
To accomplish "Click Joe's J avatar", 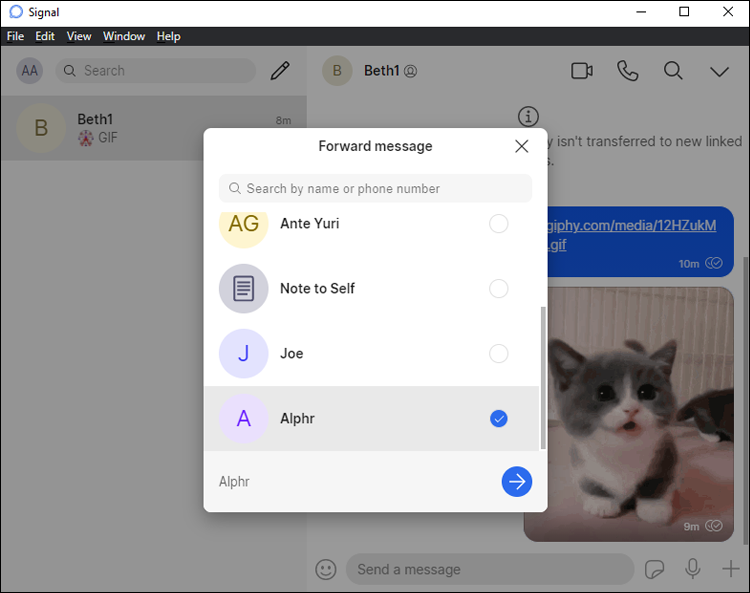I will pos(243,354).
